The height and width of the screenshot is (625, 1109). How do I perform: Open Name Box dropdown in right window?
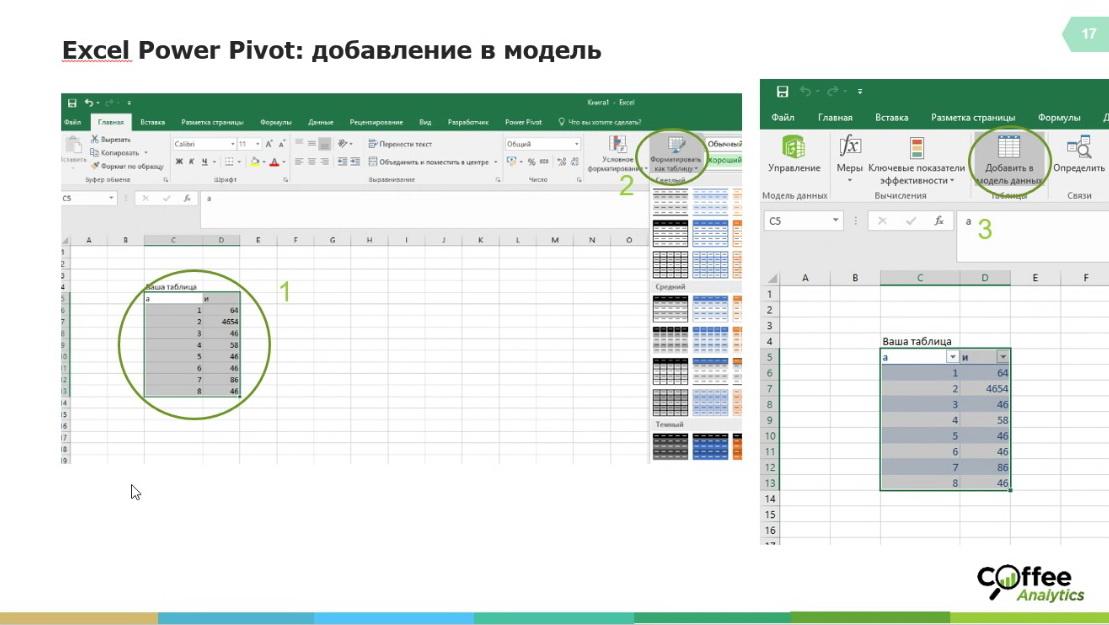(835, 220)
